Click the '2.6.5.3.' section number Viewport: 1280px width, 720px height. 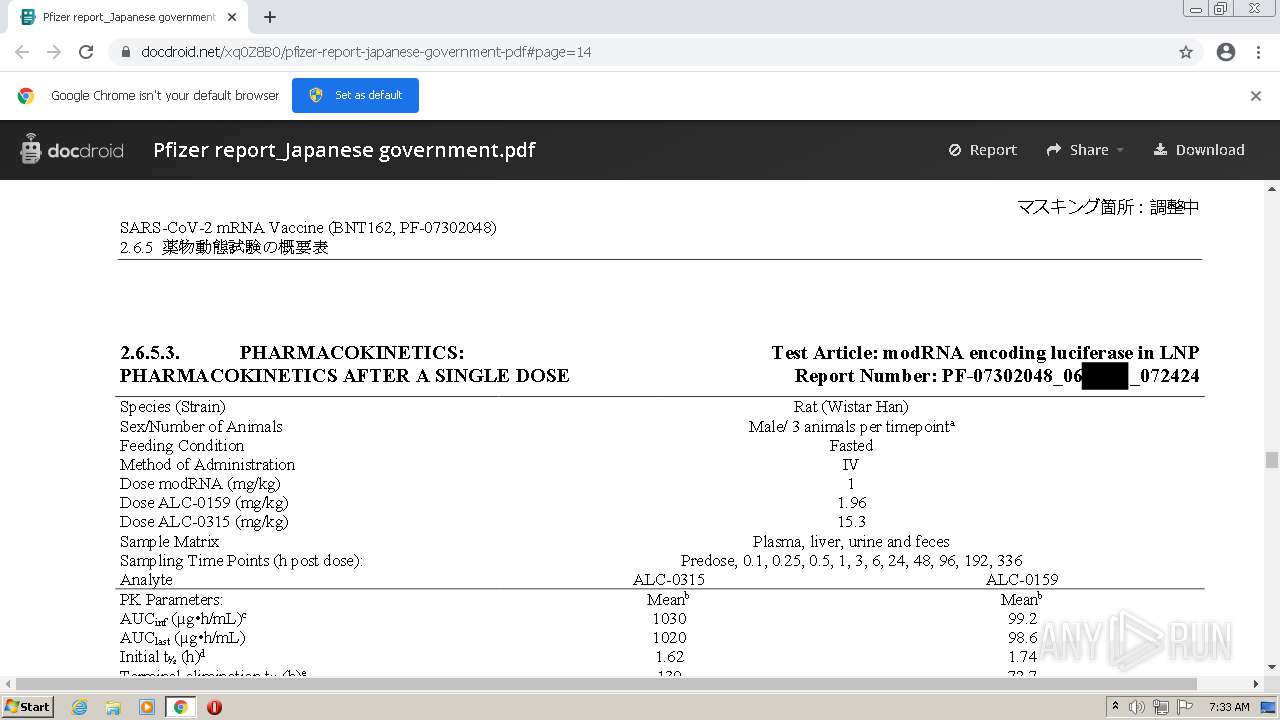pos(150,353)
